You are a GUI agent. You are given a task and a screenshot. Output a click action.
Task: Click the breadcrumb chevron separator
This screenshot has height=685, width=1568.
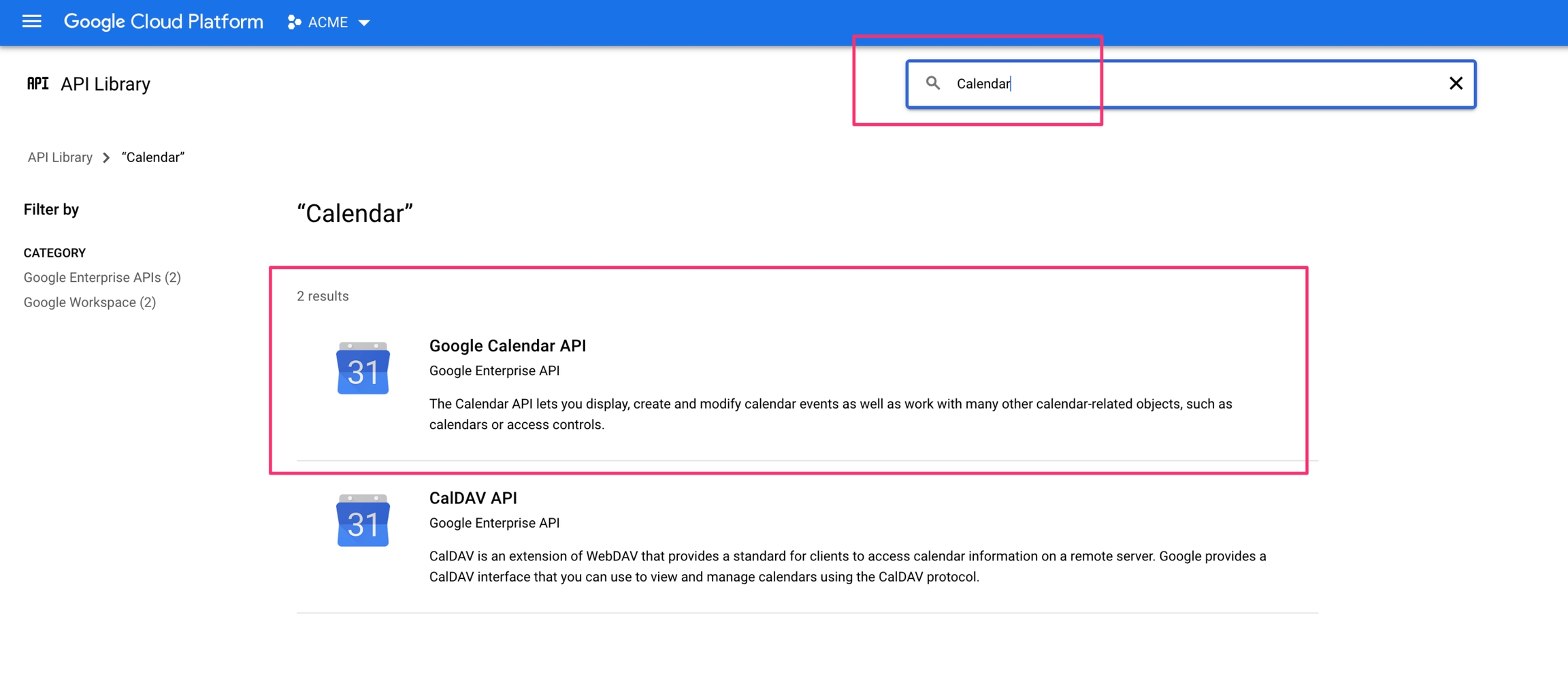[x=107, y=158]
